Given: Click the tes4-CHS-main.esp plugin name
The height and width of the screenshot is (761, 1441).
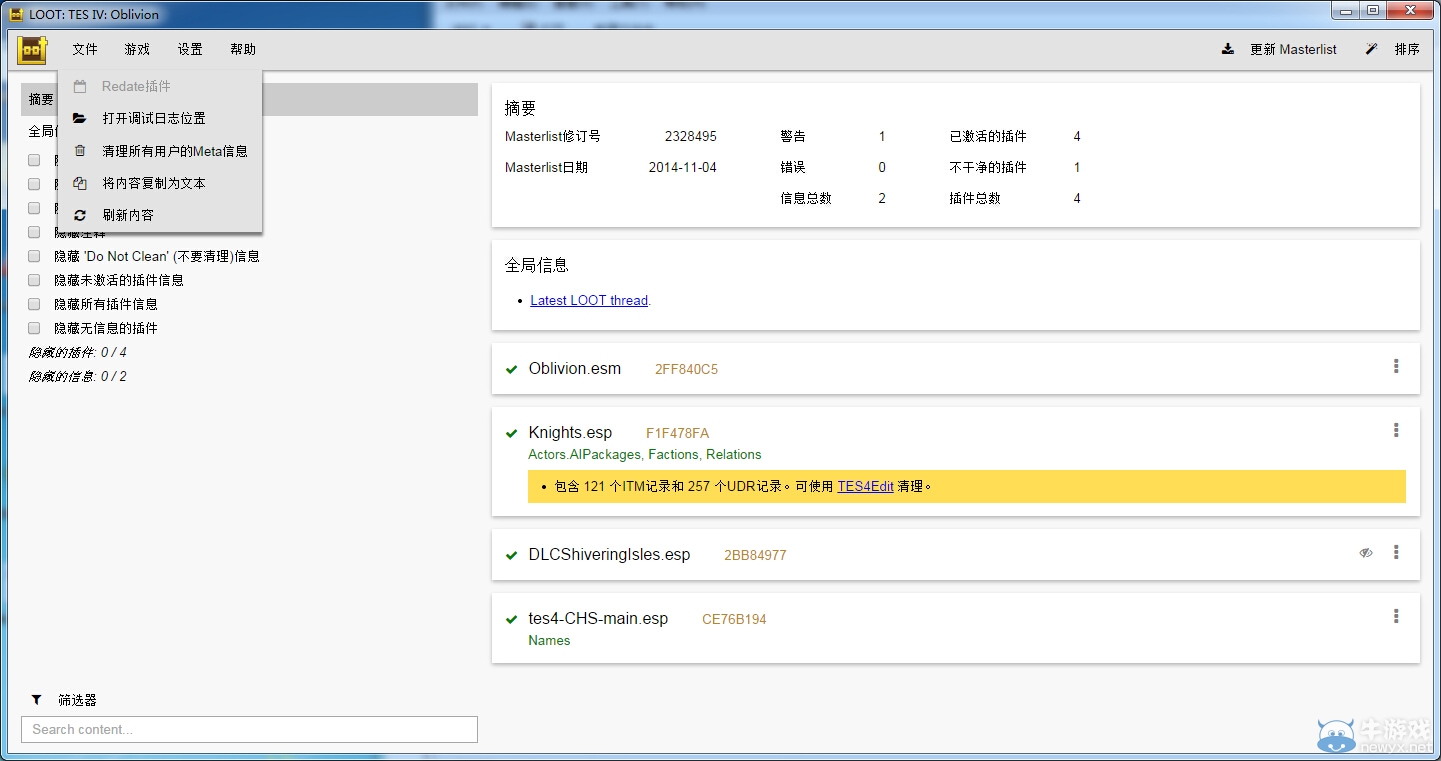Looking at the screenshot, I should [598, 619].
